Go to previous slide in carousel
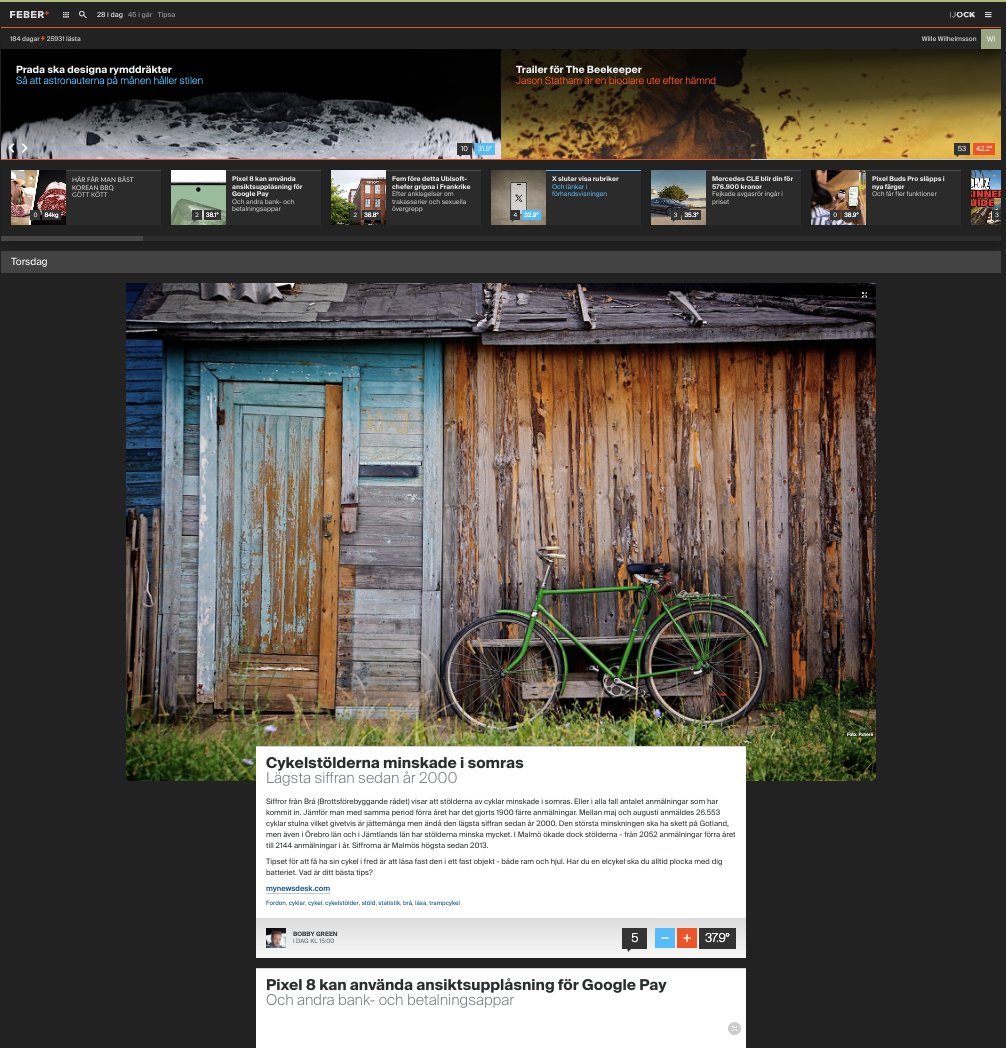This screenshot has height=1048, width=1006. pos(11,148)
